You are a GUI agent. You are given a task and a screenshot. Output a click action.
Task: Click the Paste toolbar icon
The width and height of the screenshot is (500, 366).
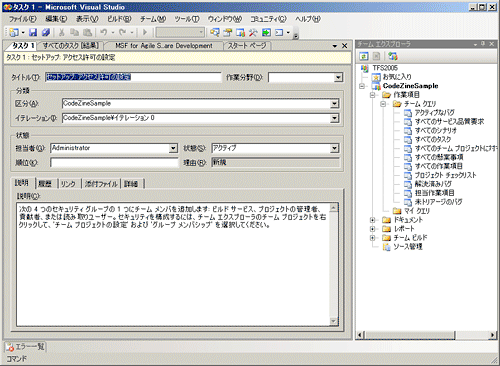coord(87,32)
